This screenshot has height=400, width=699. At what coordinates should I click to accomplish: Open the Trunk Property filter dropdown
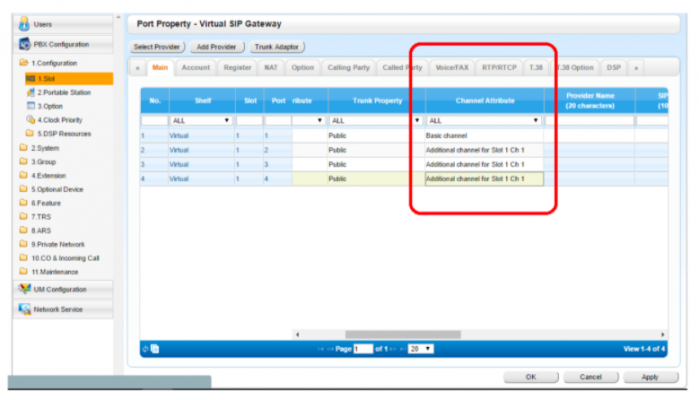coord(417,120)
